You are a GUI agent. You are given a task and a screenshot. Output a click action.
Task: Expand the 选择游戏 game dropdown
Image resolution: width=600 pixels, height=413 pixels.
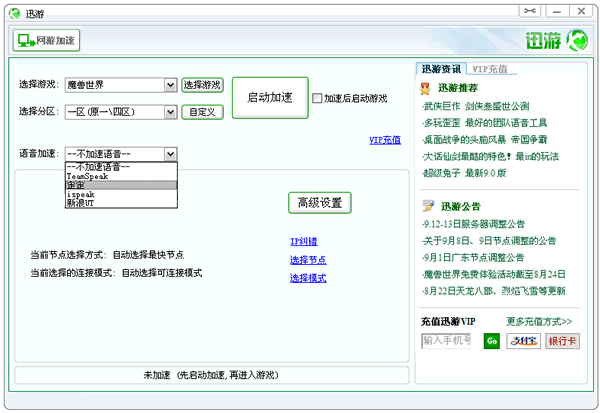(171, 86)
